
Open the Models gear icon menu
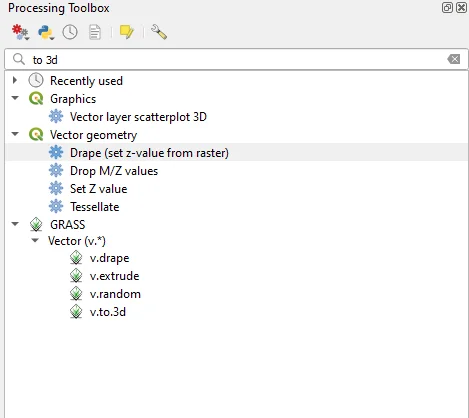pyautogui.click(x=20, y=32)
